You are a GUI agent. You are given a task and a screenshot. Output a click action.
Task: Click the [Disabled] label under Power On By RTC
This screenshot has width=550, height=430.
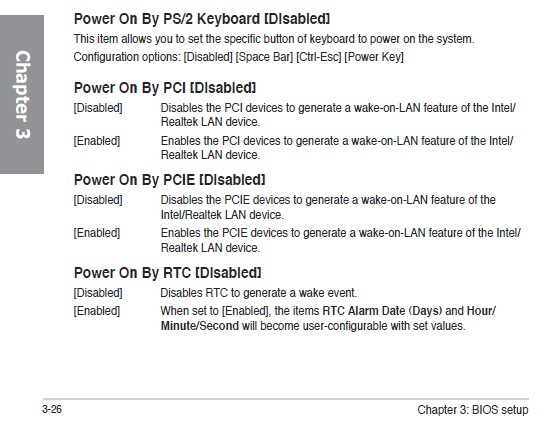coord(98,293)
